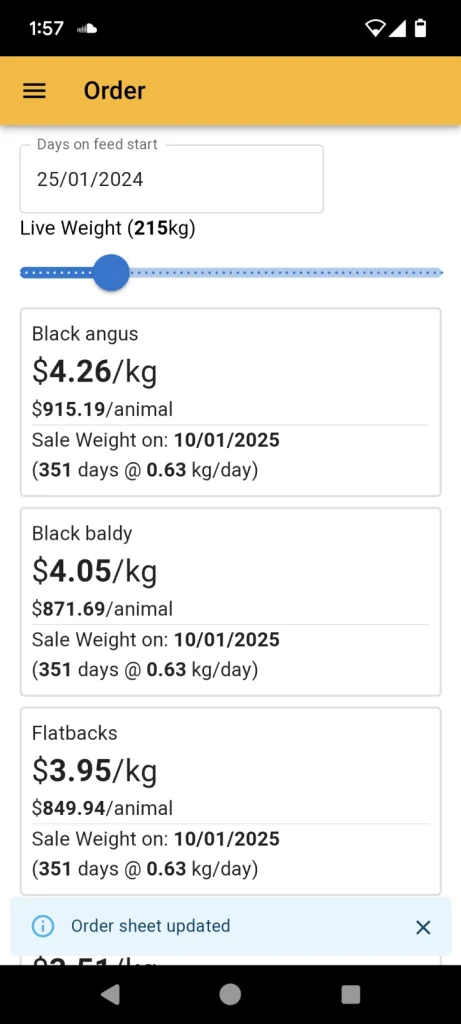Click the Order page title

click(114, 91)
